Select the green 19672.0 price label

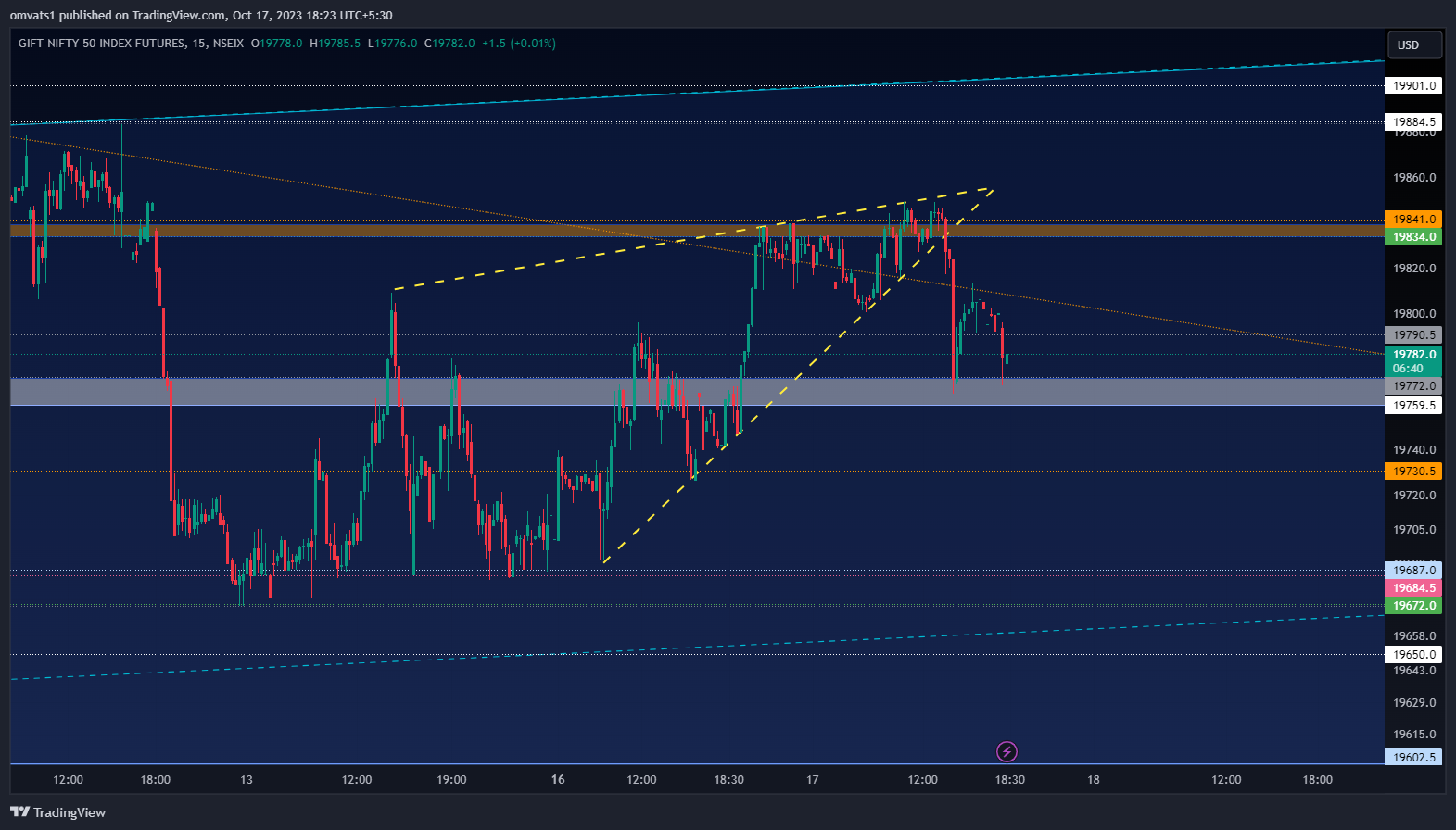[1413, 606]
